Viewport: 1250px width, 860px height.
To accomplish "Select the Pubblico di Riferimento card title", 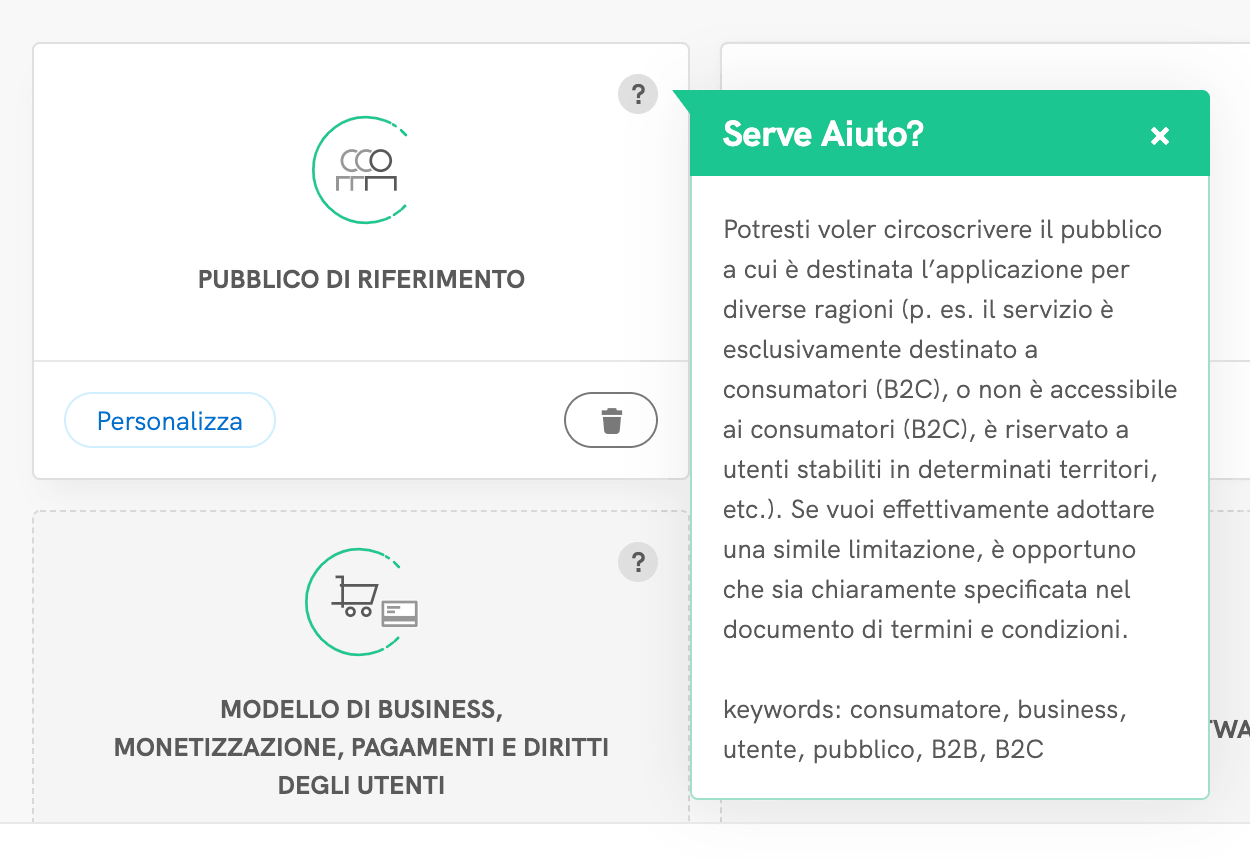I will click(x=361, y=280).
